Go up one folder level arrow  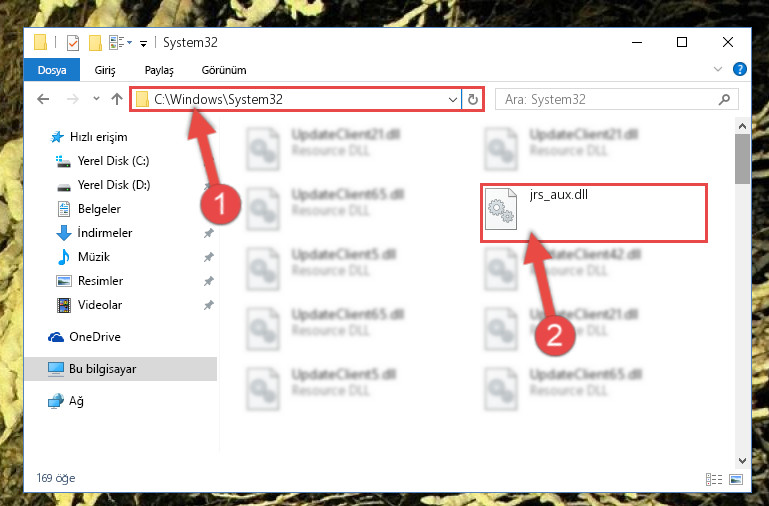coord(117,100)
